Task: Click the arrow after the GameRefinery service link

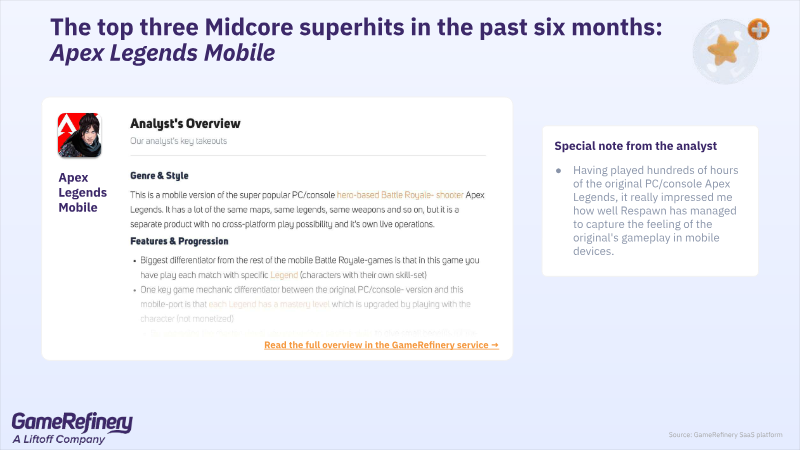Action: tap(494, 345)
